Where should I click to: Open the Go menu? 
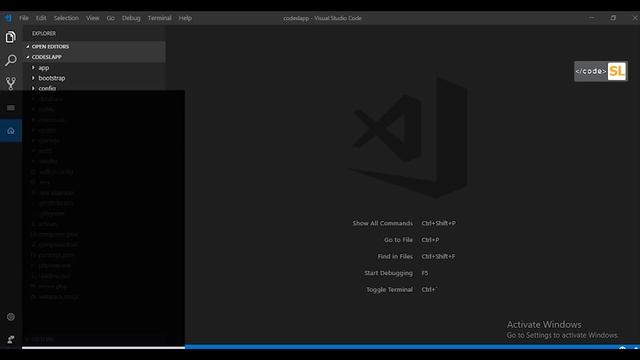[111, 18]
